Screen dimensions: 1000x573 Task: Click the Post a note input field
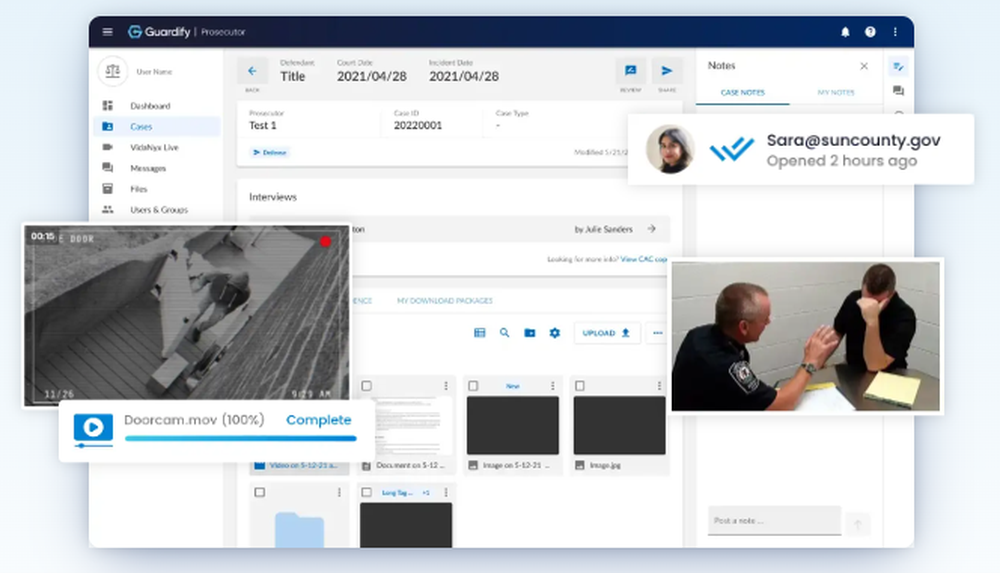pos(774,521)
